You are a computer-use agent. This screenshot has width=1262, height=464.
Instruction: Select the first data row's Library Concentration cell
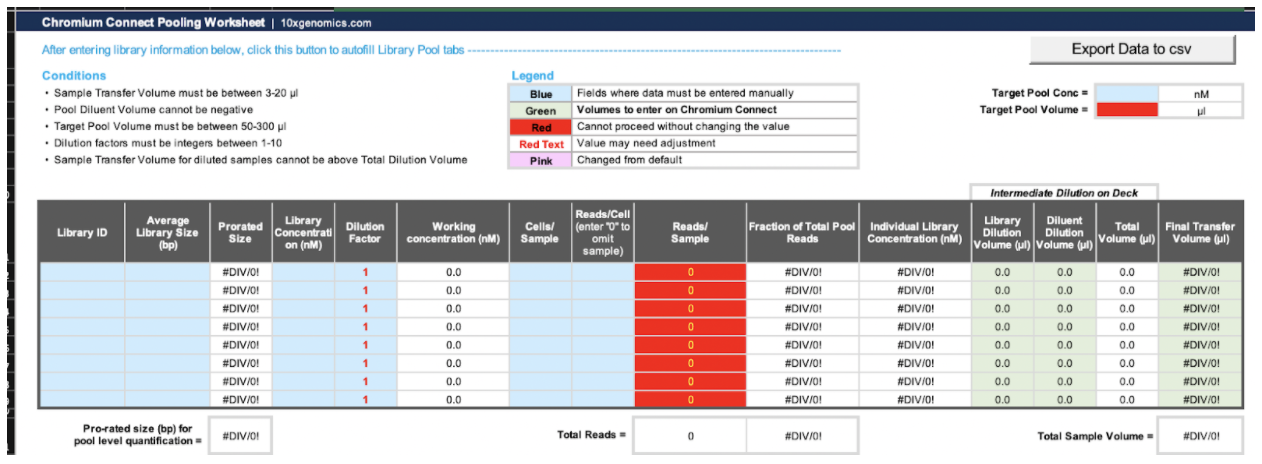(x=303, y=272)
